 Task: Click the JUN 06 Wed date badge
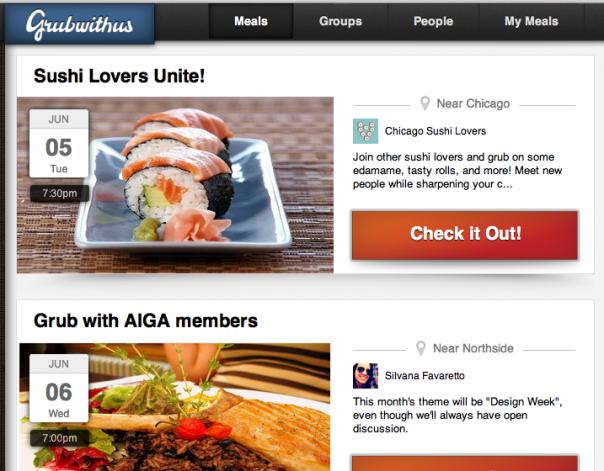click(x=59, y=388)
